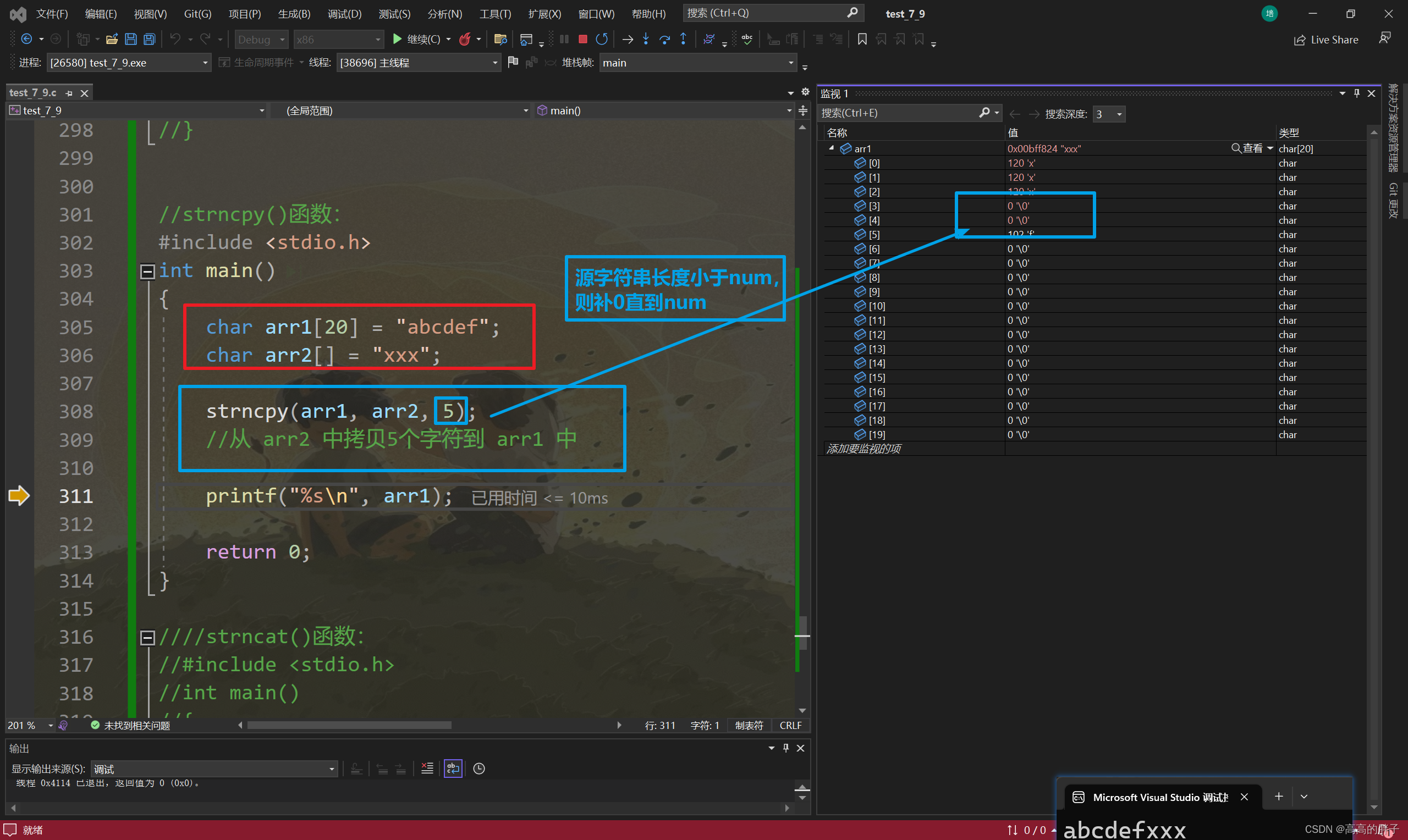Click the Live Share button
The width and height of the screenshot is (1408, 840).
pyautogui.click(x=1326, y=40)
